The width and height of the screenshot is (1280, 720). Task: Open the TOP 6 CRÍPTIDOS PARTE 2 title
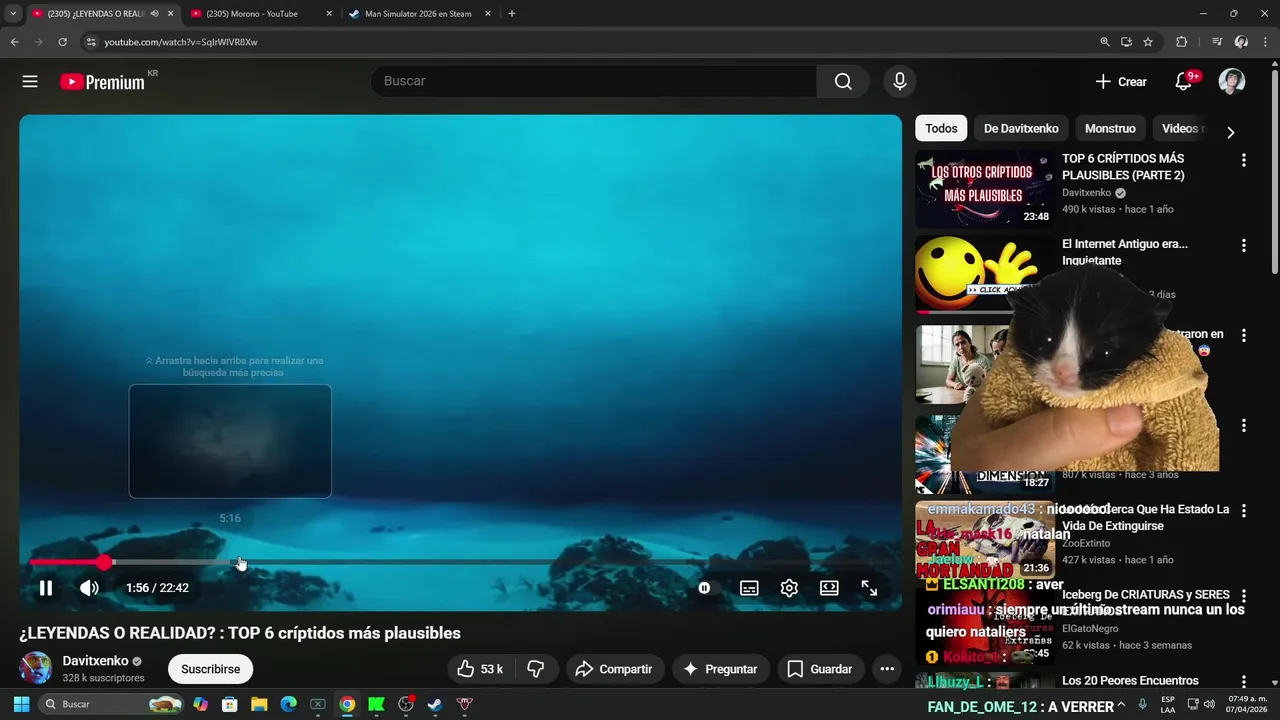tap(1123, 167)
